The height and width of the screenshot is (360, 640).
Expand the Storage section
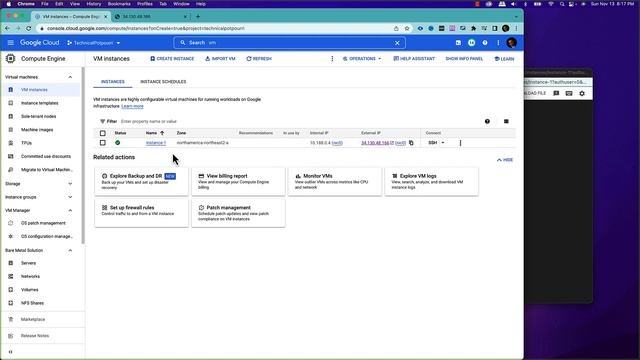pos(70,184)
